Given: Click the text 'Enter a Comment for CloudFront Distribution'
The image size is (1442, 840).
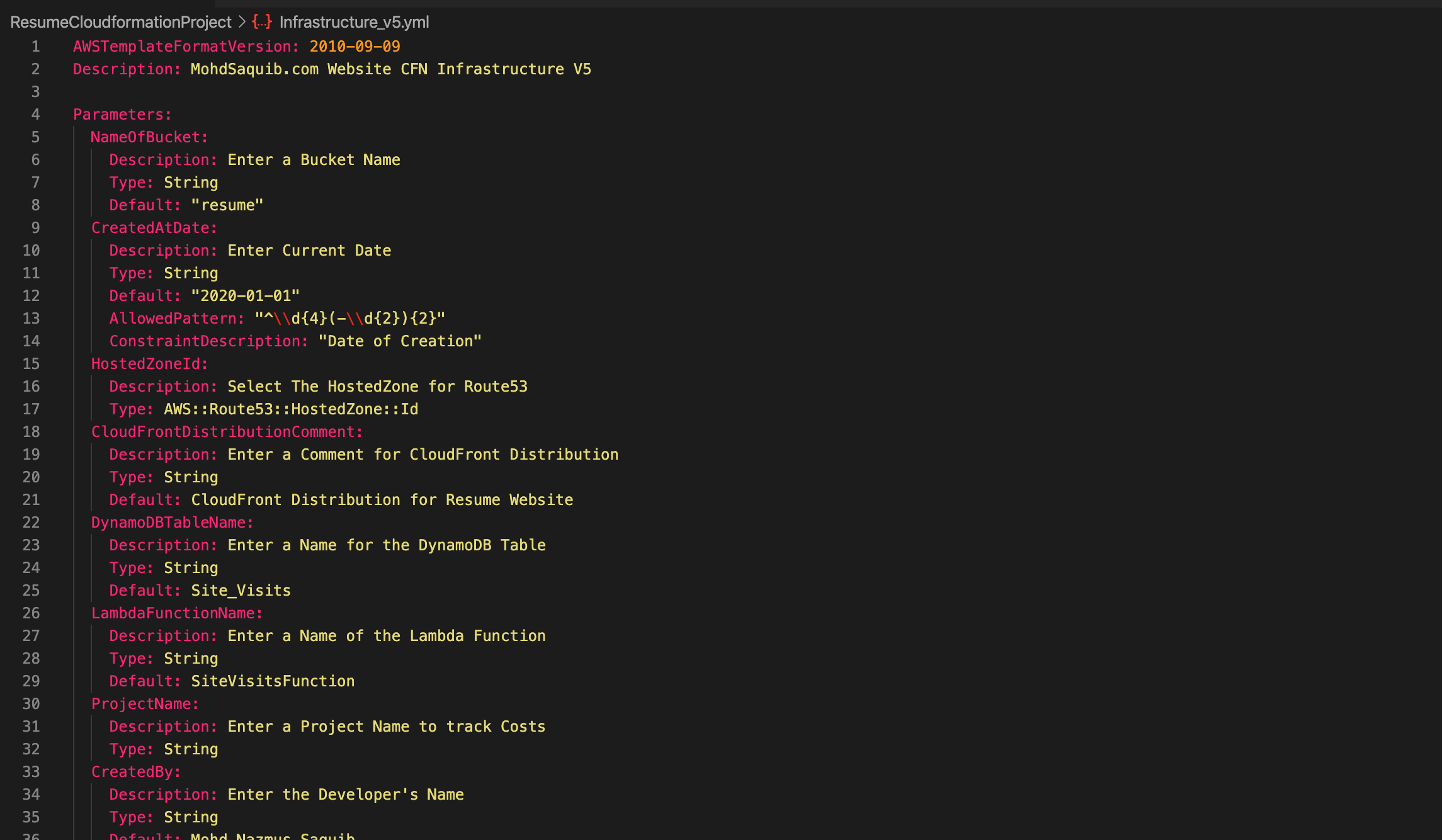Looking at the screenshot, I should click(x=423, y=455).
